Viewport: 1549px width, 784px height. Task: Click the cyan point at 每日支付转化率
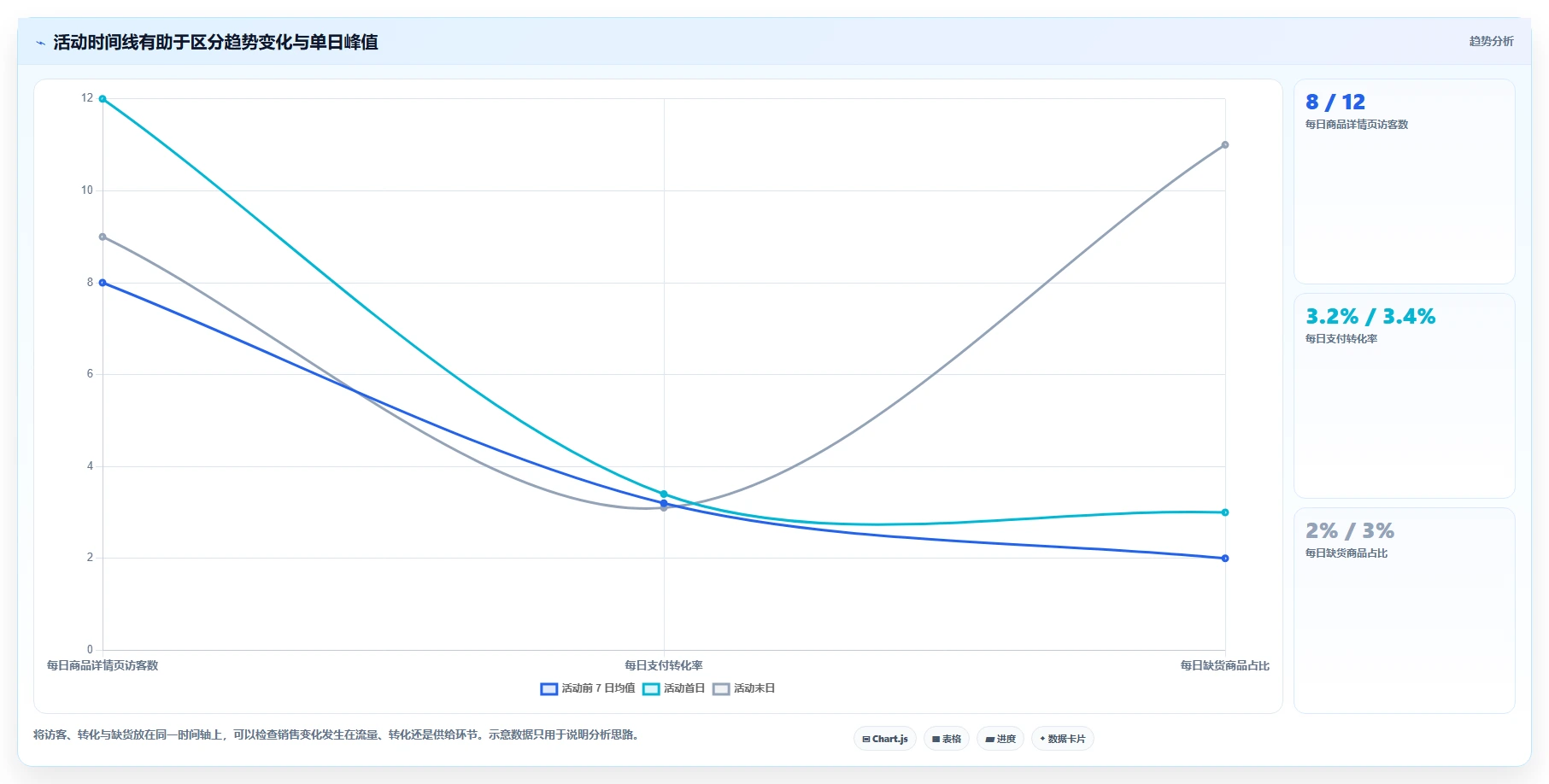[664, 494]
